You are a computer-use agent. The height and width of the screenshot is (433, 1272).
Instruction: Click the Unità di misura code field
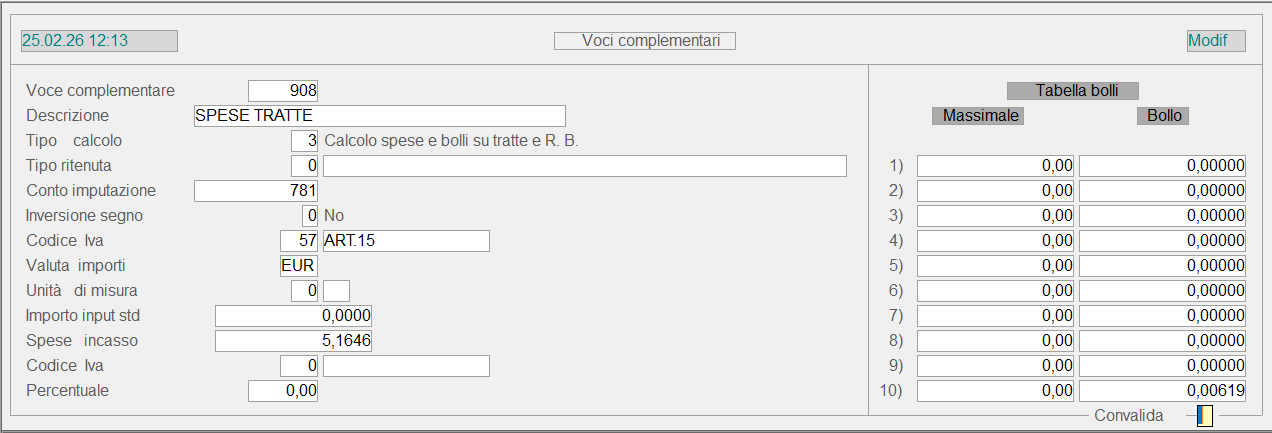[305, 291]
